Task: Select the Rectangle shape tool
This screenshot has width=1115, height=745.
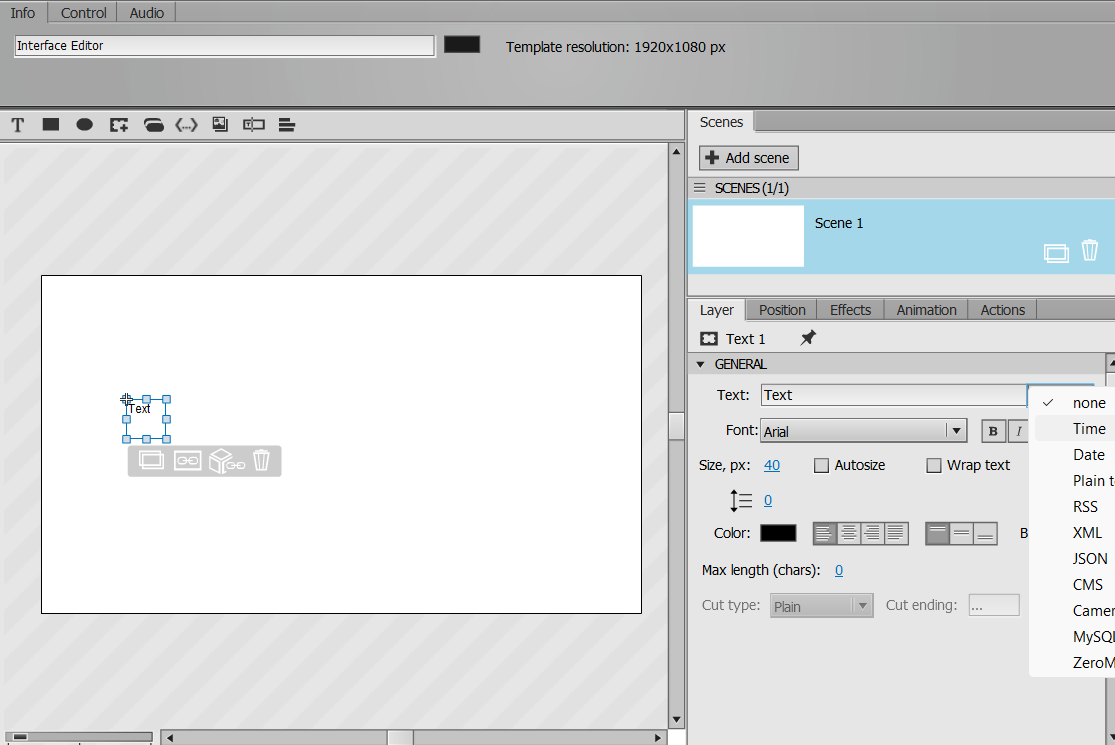Action: point(50,124)
